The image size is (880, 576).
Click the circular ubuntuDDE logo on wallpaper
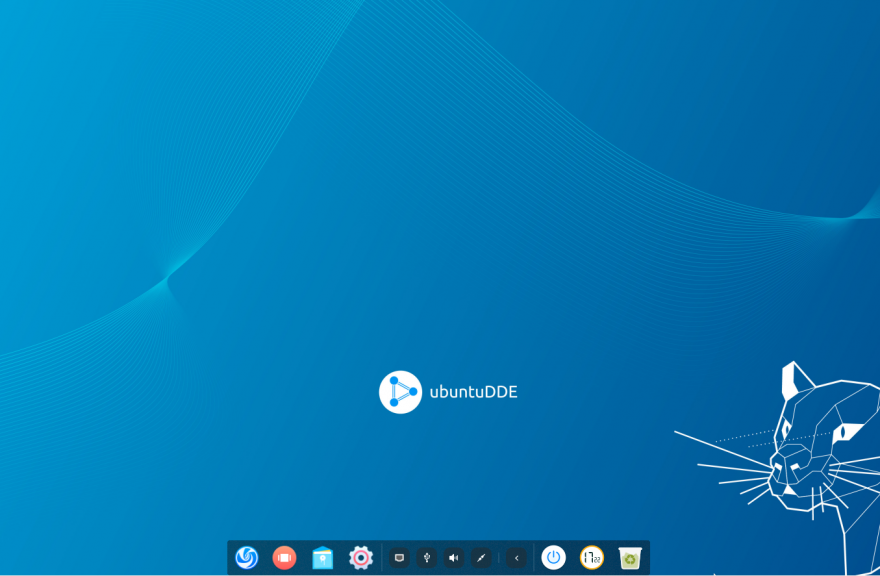coord(400,392)
